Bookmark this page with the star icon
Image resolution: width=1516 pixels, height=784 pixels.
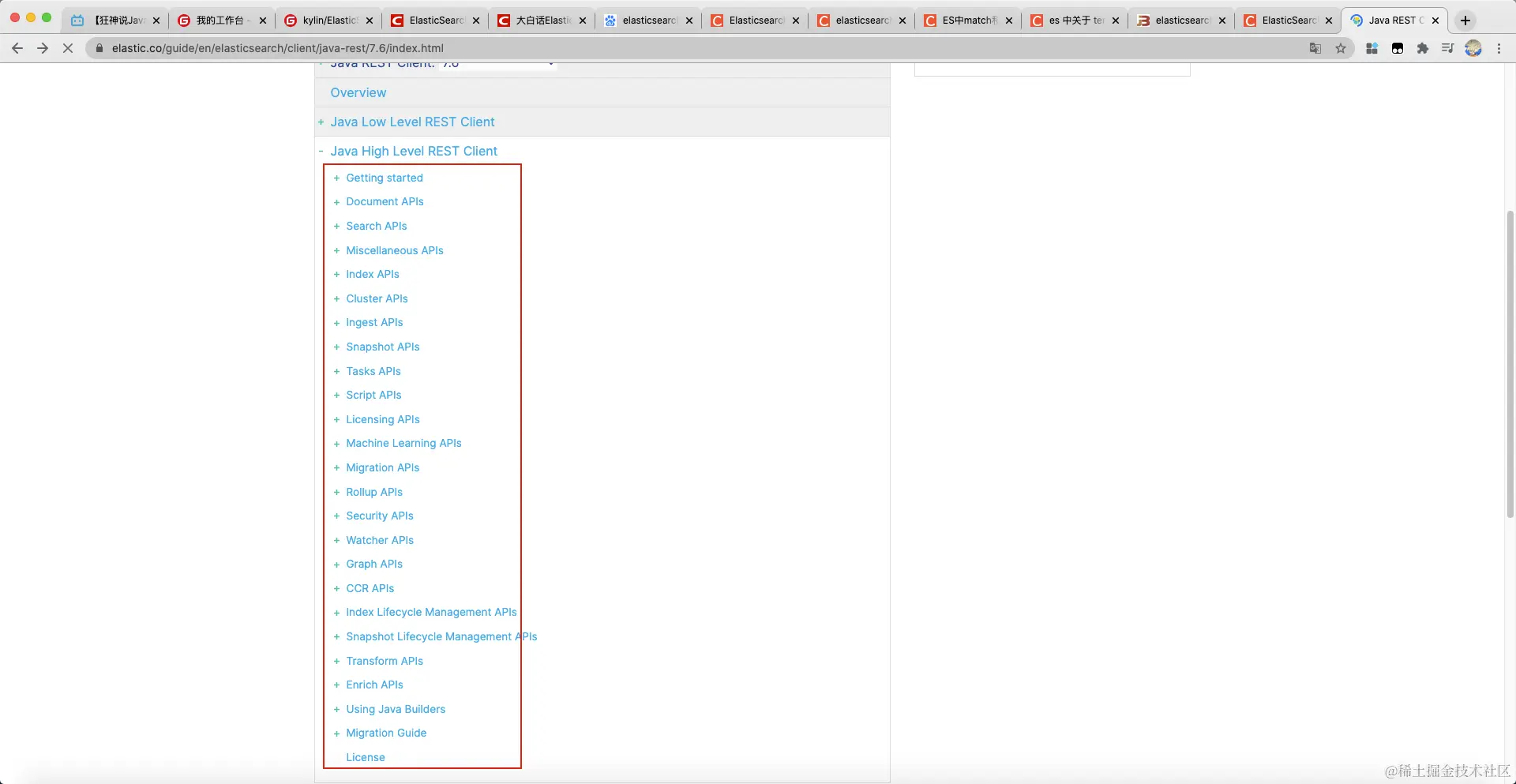[1341, 48]
